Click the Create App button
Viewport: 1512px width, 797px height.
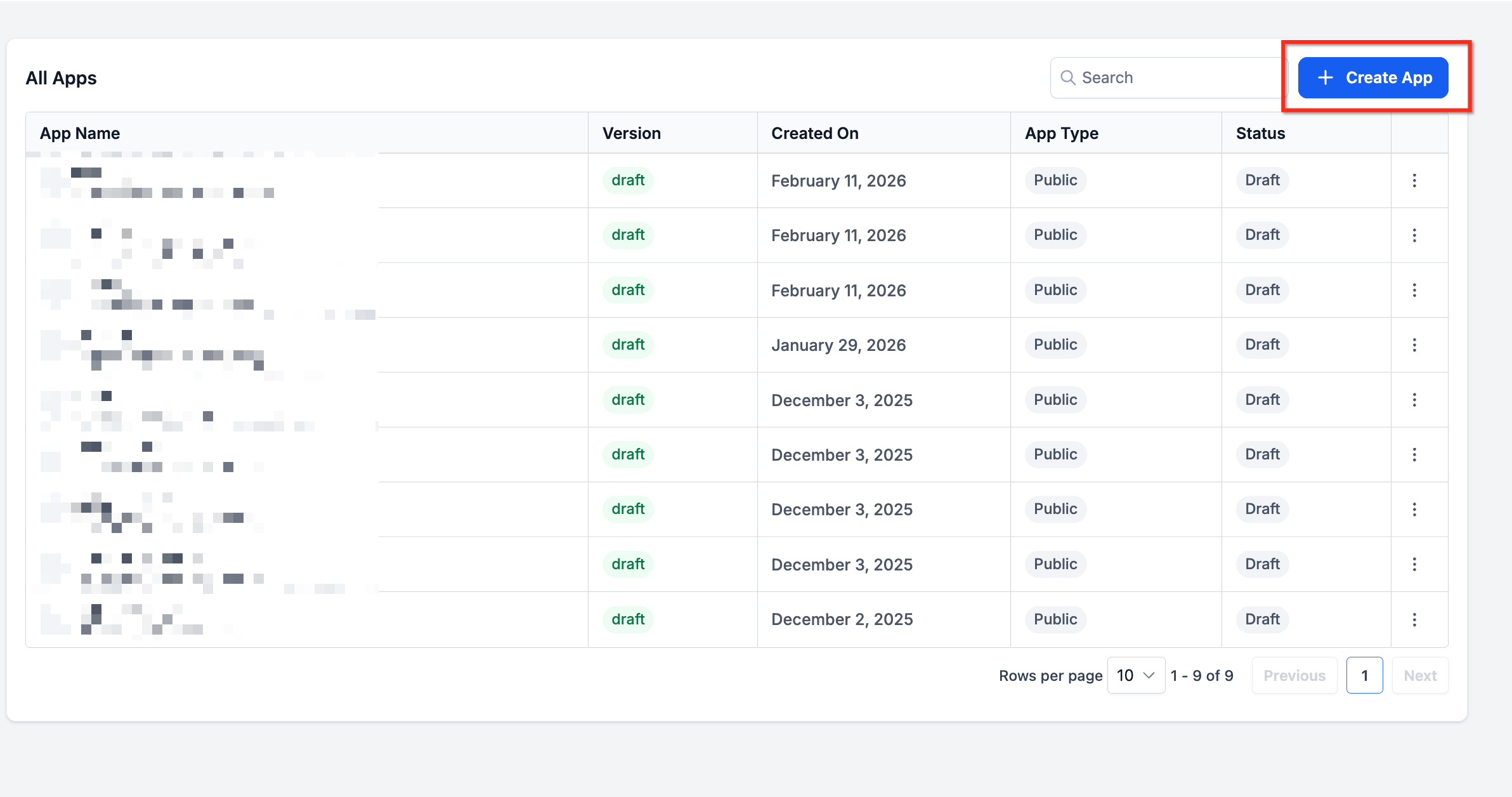1372,77
